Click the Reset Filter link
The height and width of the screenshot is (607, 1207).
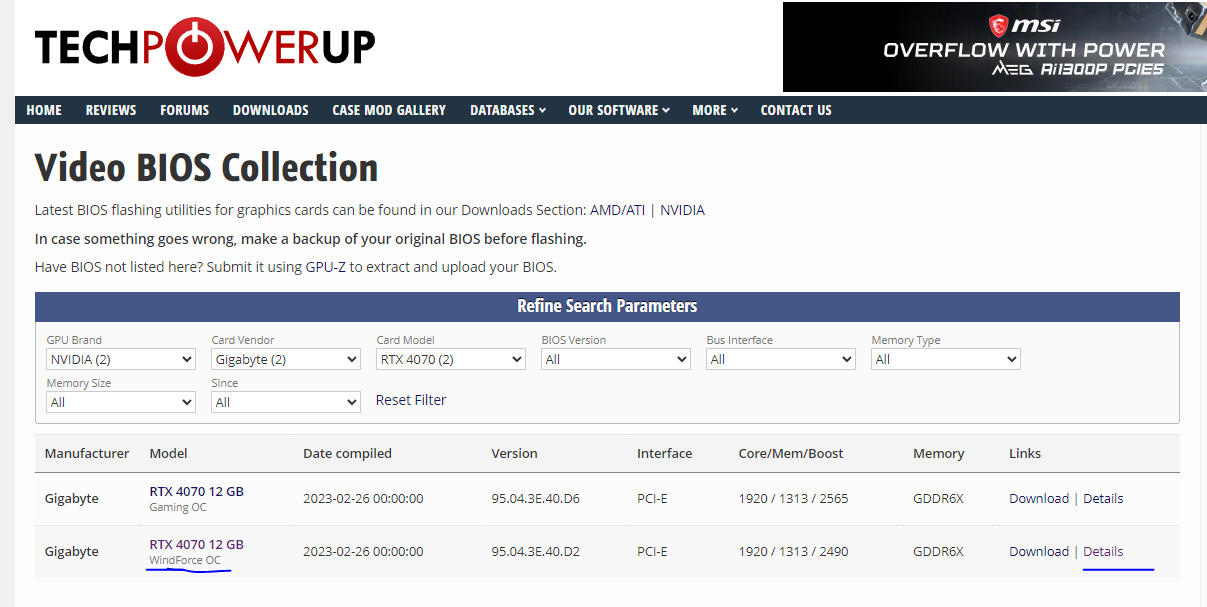pos(411,400)
